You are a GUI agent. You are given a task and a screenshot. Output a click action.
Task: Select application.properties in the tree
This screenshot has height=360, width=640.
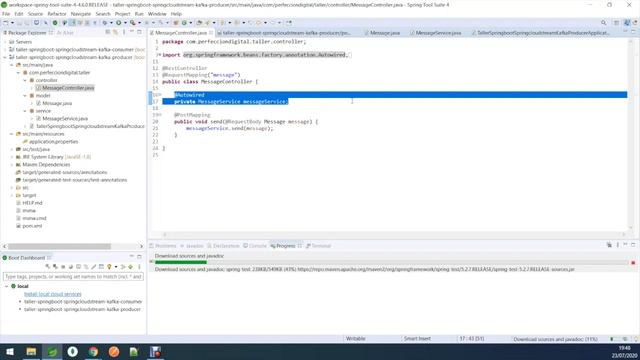click(x=53, y=142)
